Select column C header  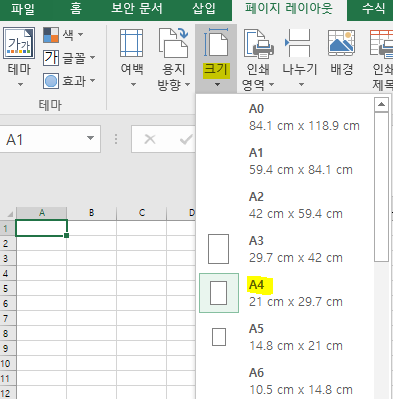pos(142,213)
